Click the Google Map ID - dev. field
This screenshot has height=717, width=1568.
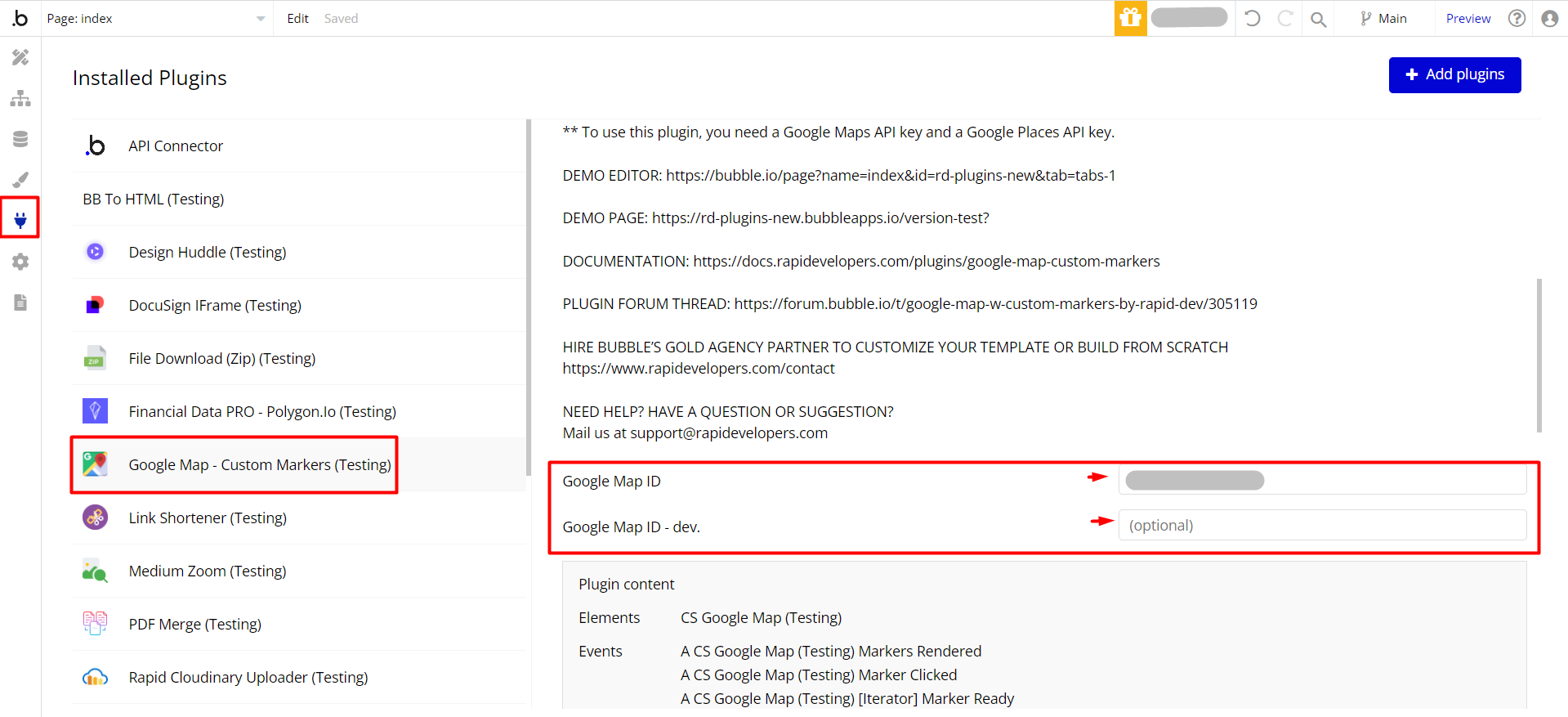coord(1322,525)
